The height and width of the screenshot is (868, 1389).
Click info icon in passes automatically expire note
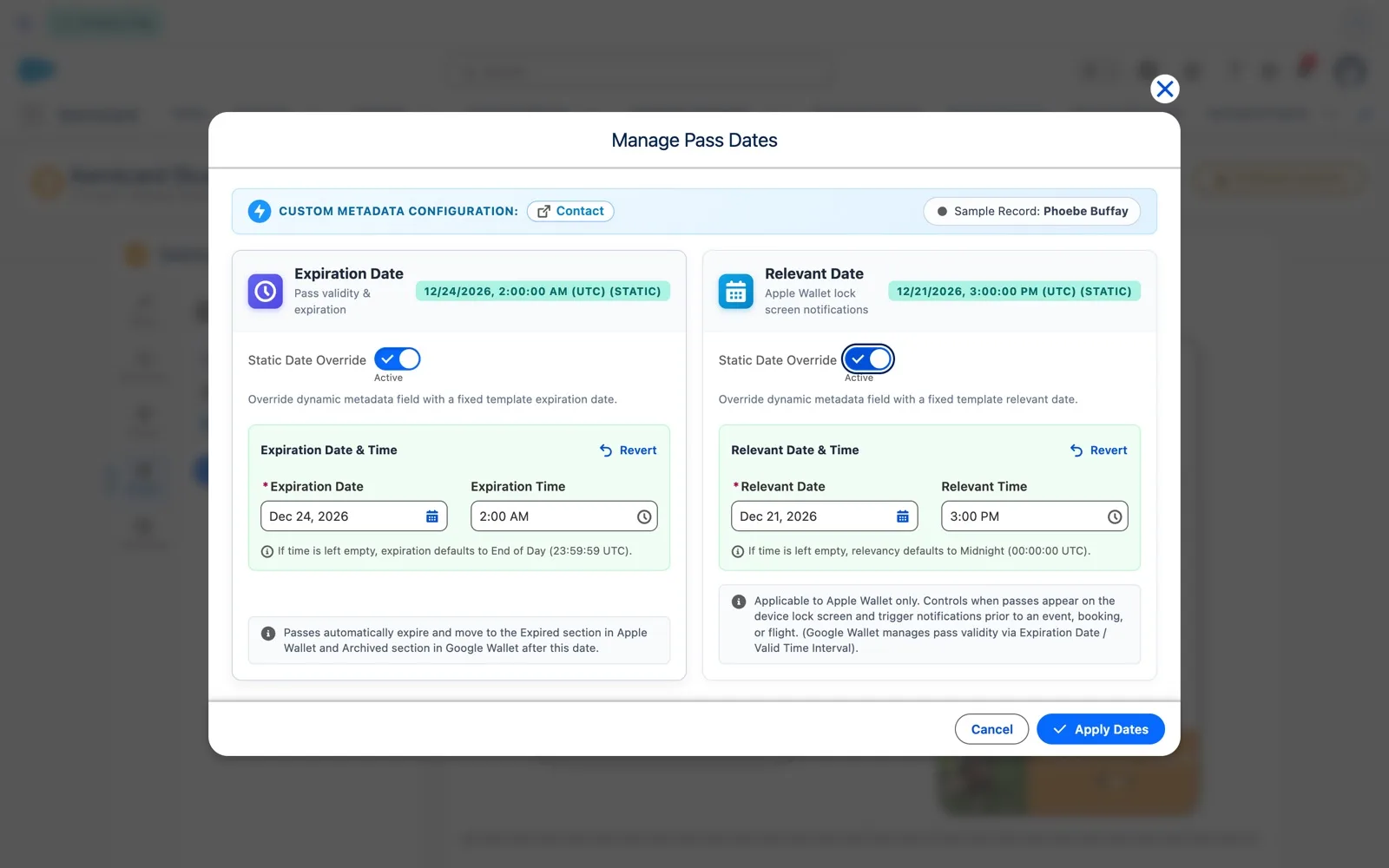(x=268, y=634)
